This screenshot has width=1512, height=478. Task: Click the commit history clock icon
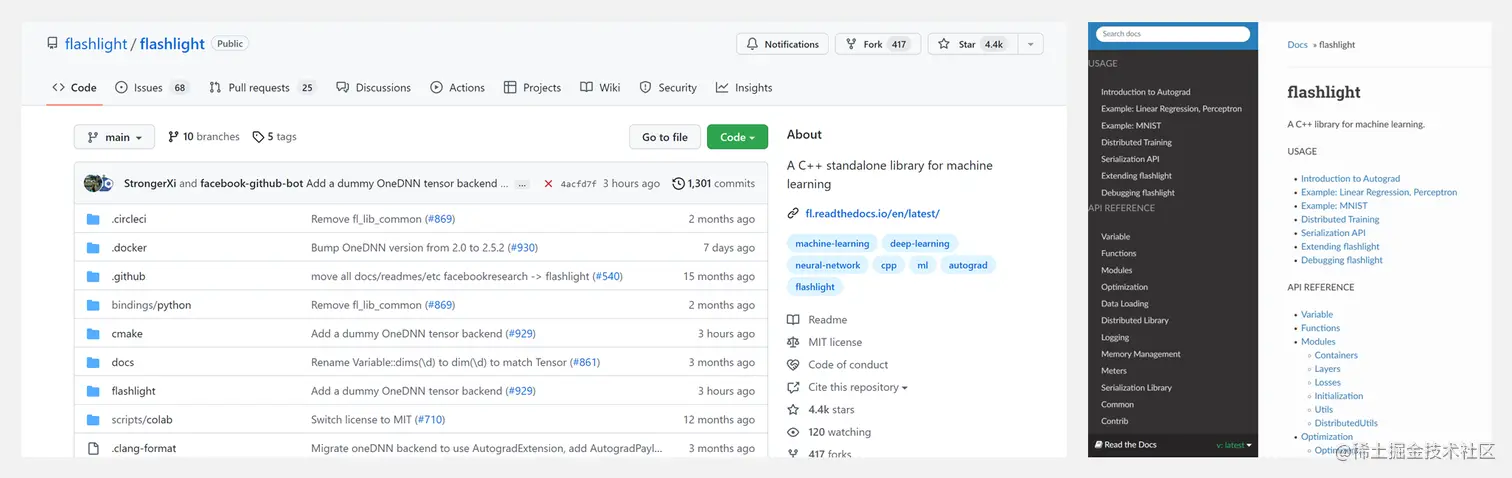pyautogui.click(x=679, y=184)
